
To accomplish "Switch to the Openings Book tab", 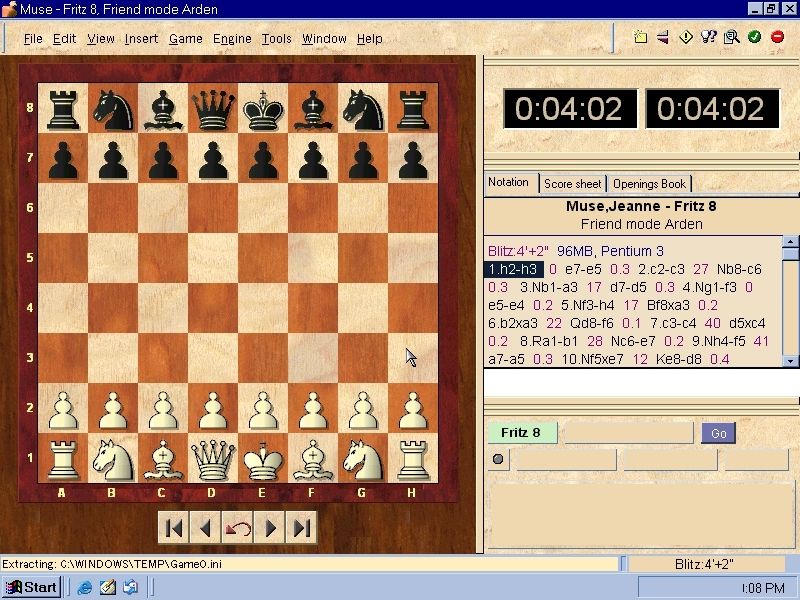I will 649,184.
